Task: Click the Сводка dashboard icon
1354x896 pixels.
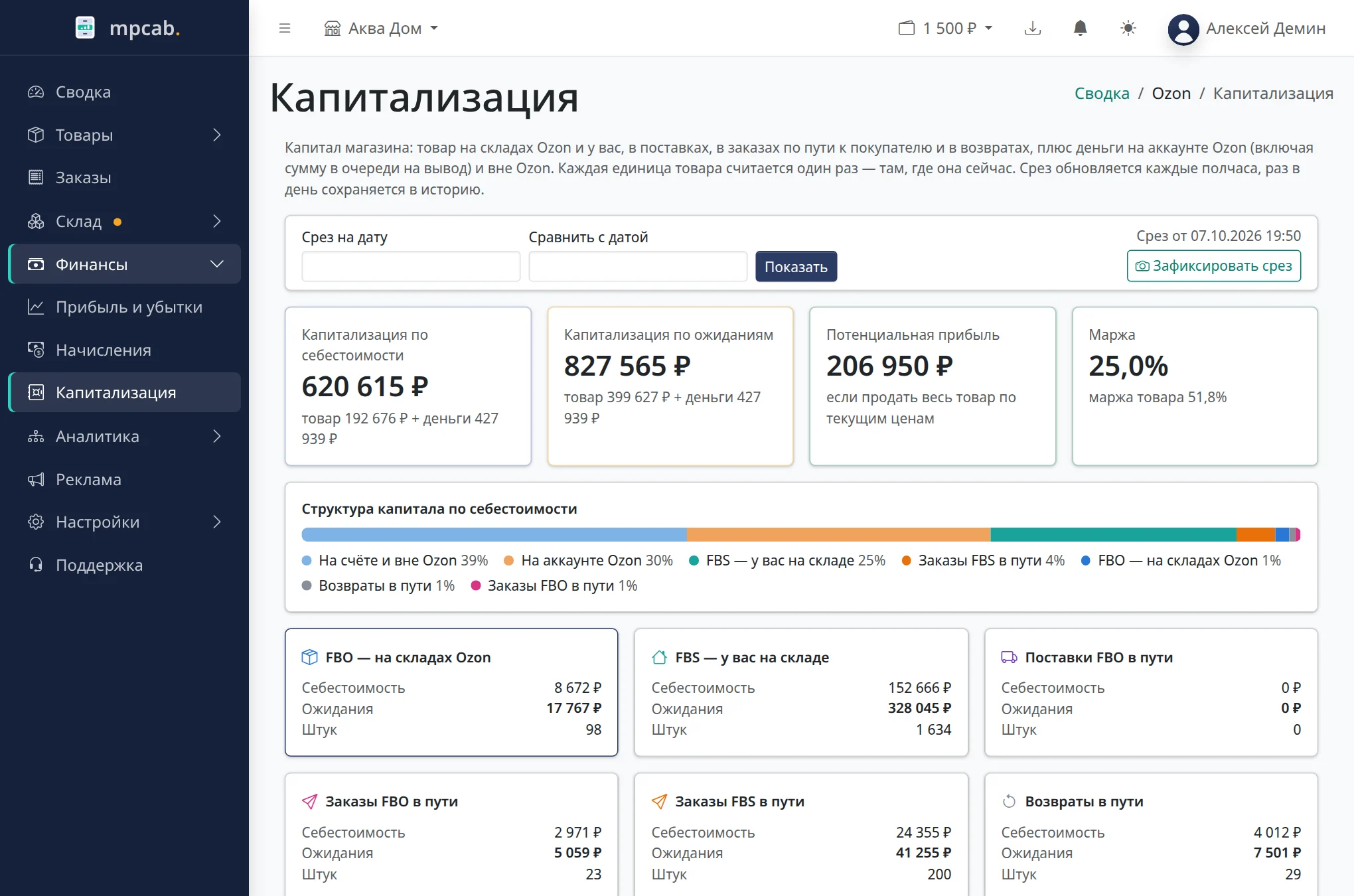Action: pos(36,92)
